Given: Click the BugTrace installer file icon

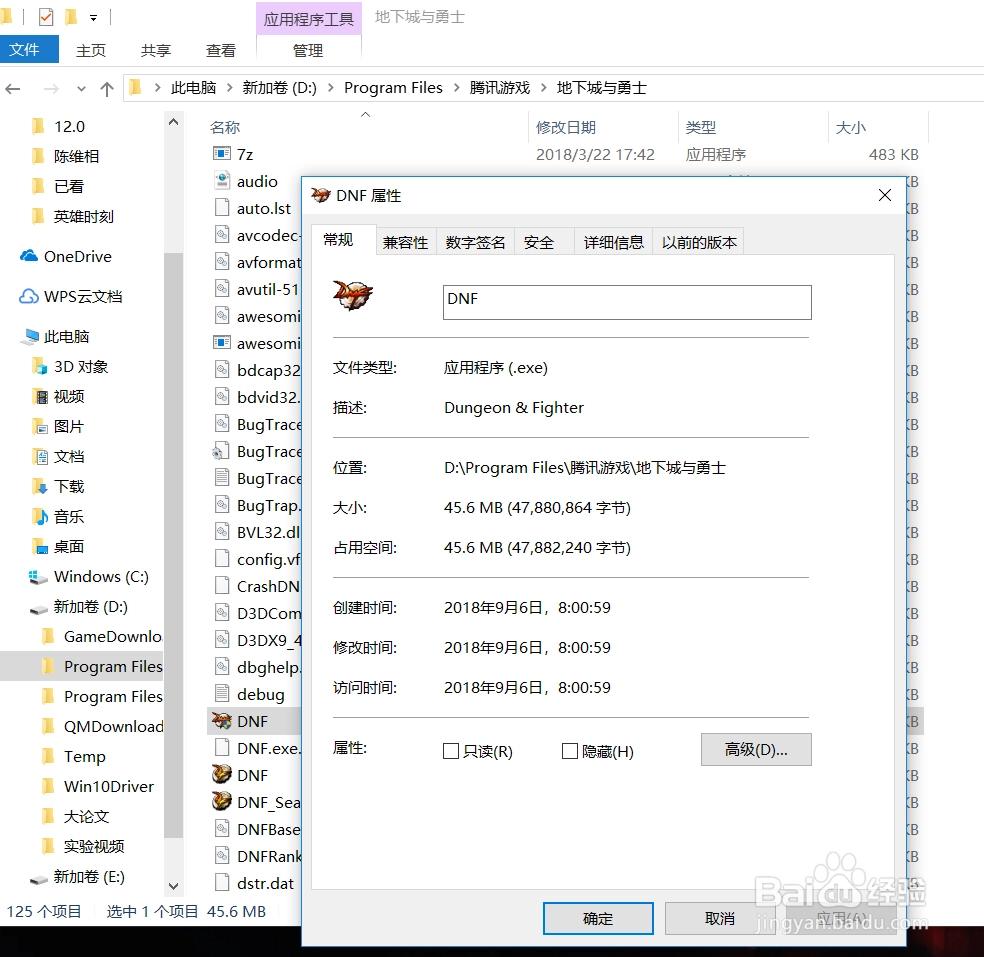Looking at the screenshot, I should (220, 451).
